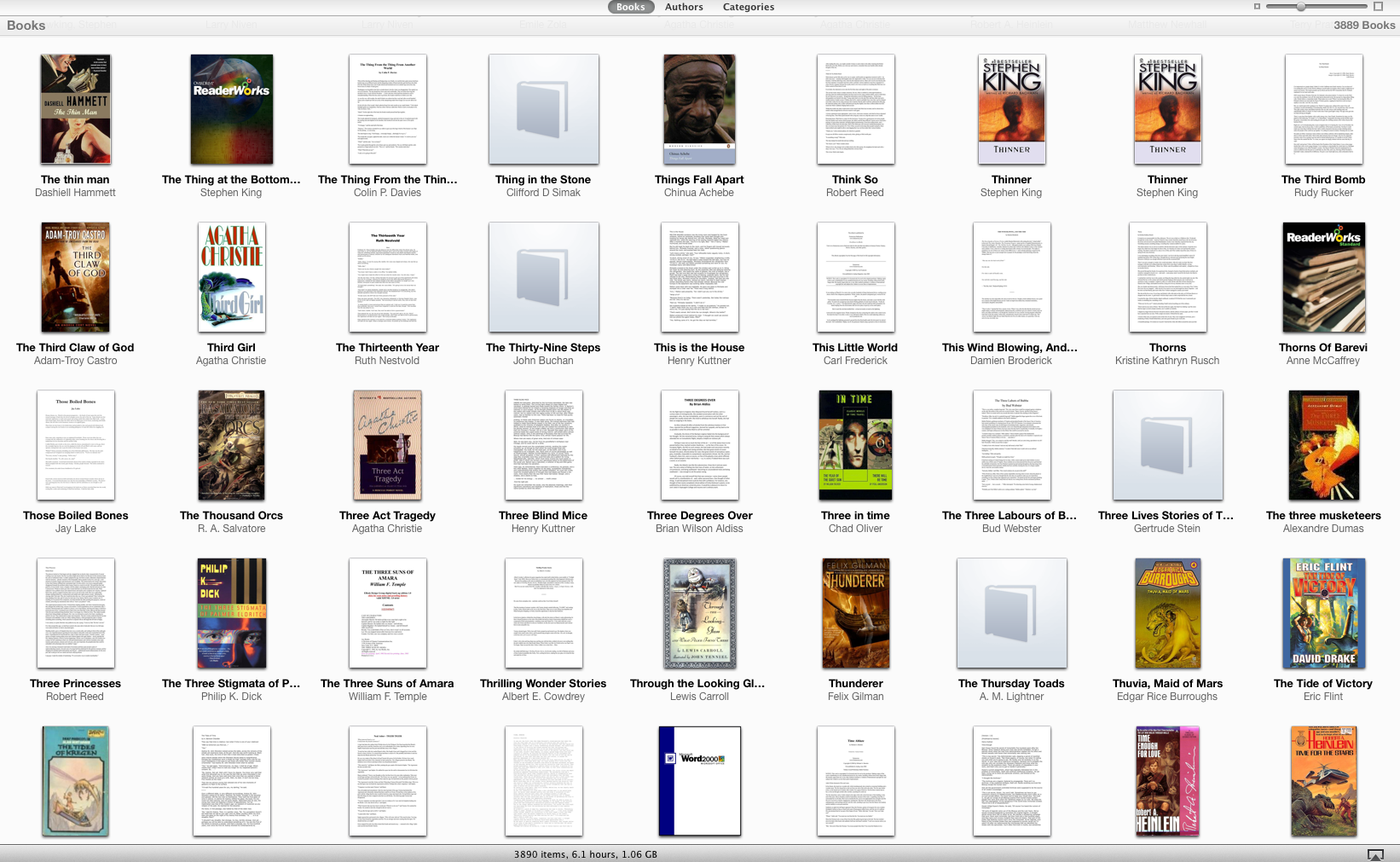Click the title 'Three Degrees Over'
Screen dimensions: 1400x862
[x=699, y=516]
